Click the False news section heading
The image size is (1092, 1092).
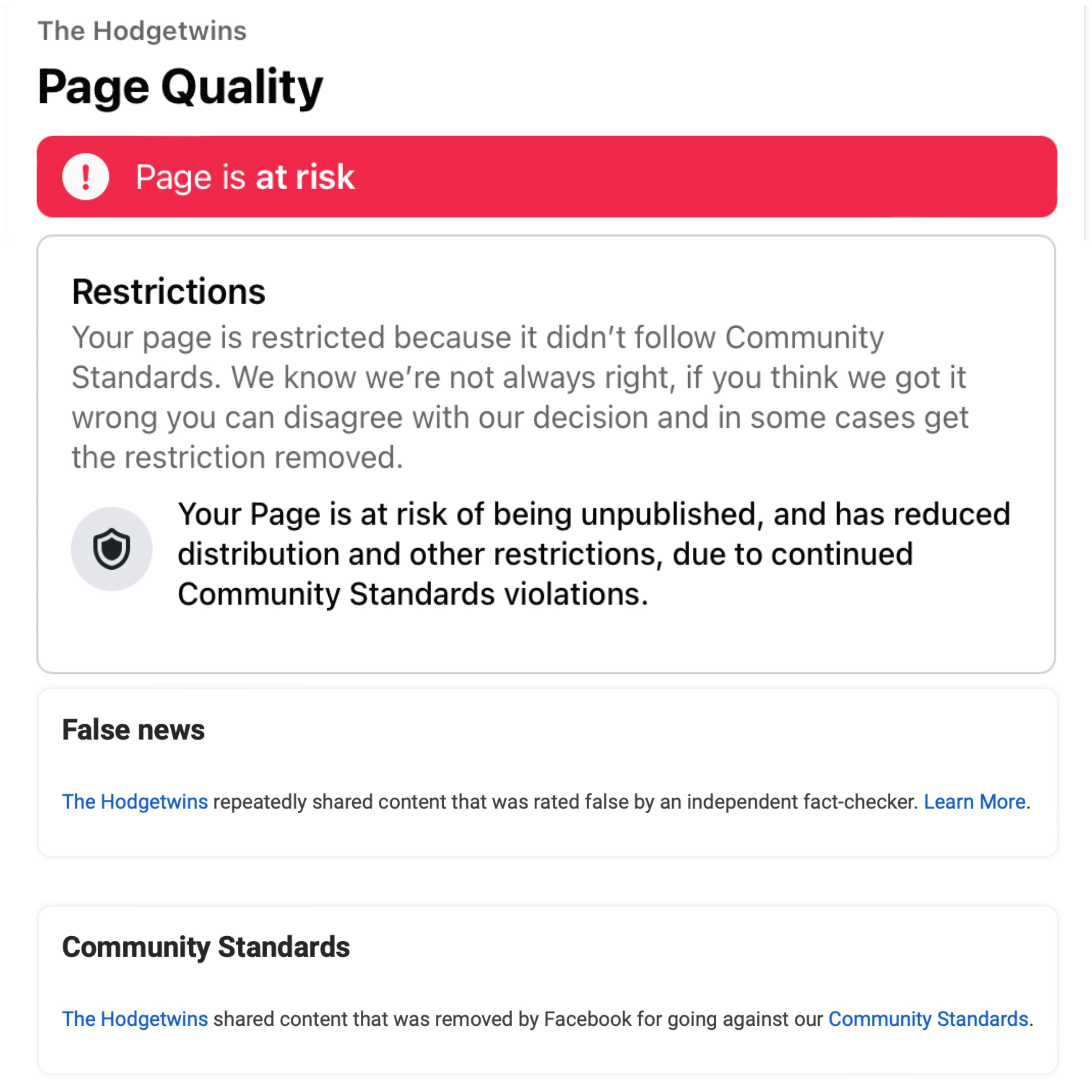click(x=133, y=729)
